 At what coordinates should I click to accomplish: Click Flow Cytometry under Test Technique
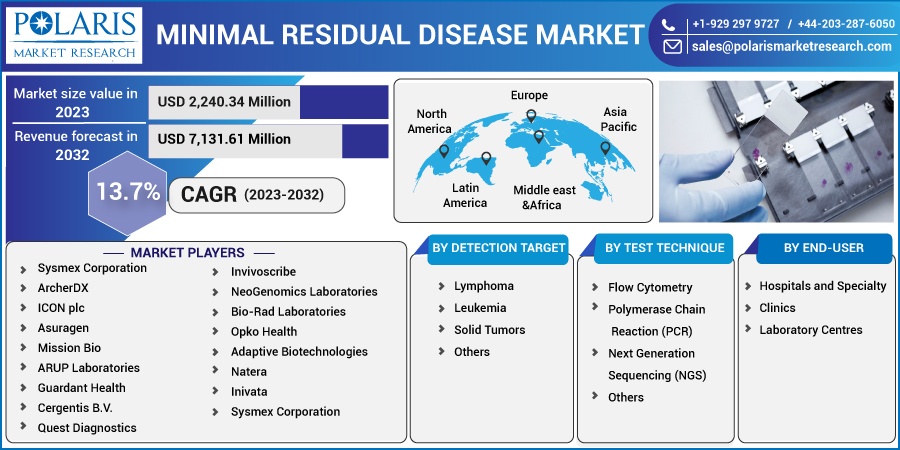[x=650, y=288]
